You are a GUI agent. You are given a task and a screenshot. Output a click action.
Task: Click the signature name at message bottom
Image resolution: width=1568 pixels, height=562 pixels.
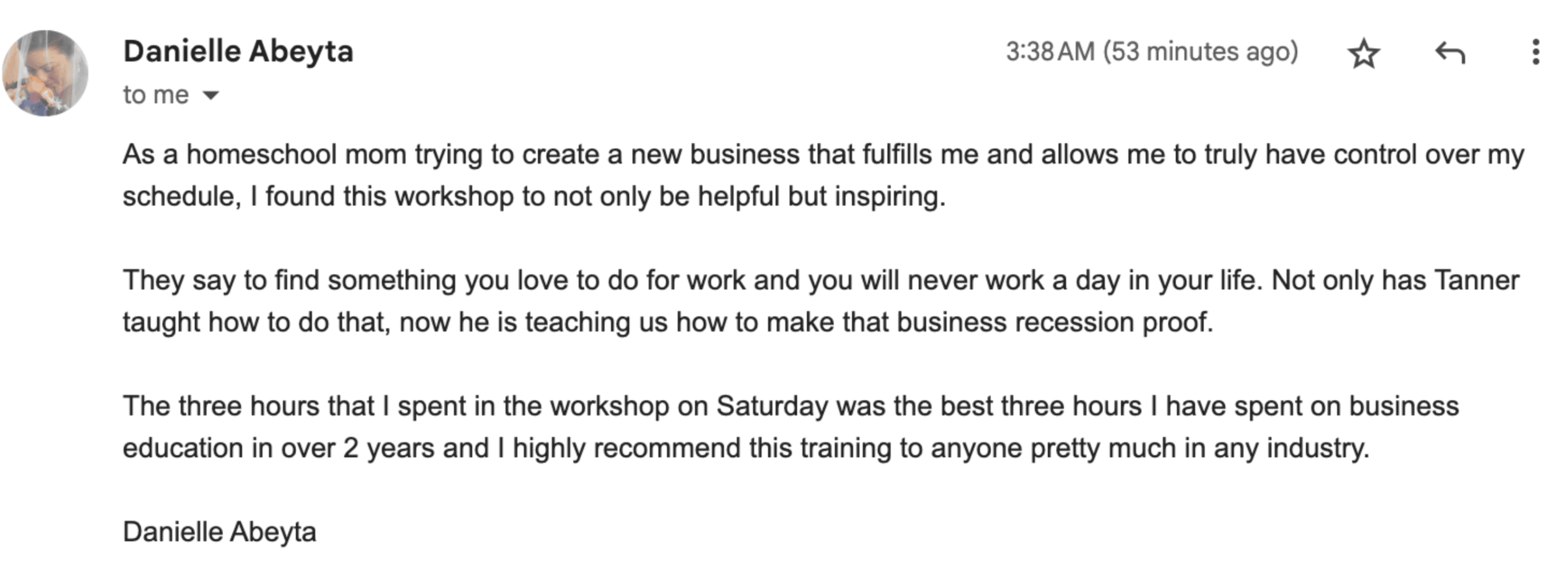click(x=219, y=532)
